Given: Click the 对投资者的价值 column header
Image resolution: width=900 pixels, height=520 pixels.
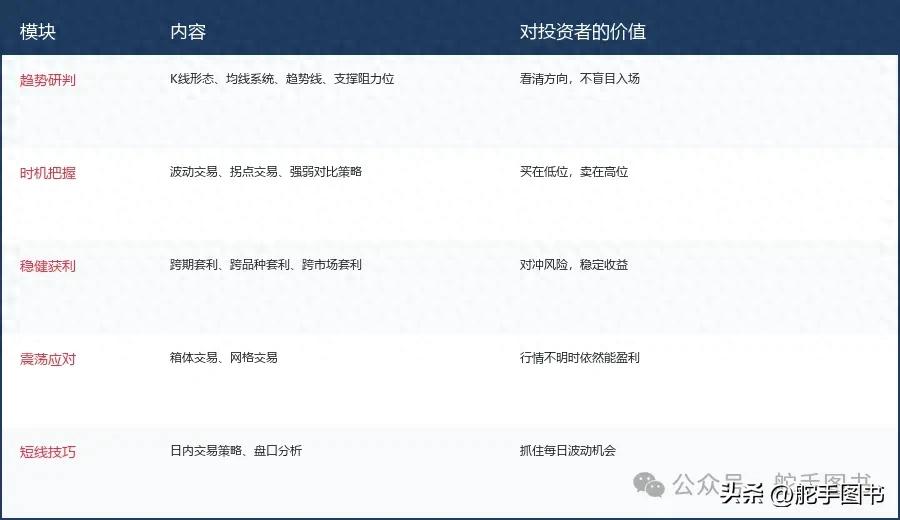Looking at the screenshot, I should (x=583, y=32).
